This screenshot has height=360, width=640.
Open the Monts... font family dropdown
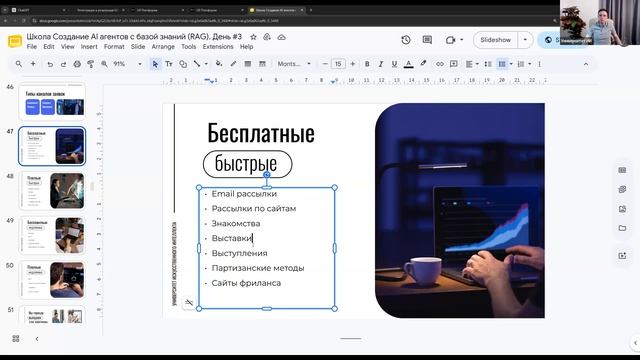pos(294,64)
